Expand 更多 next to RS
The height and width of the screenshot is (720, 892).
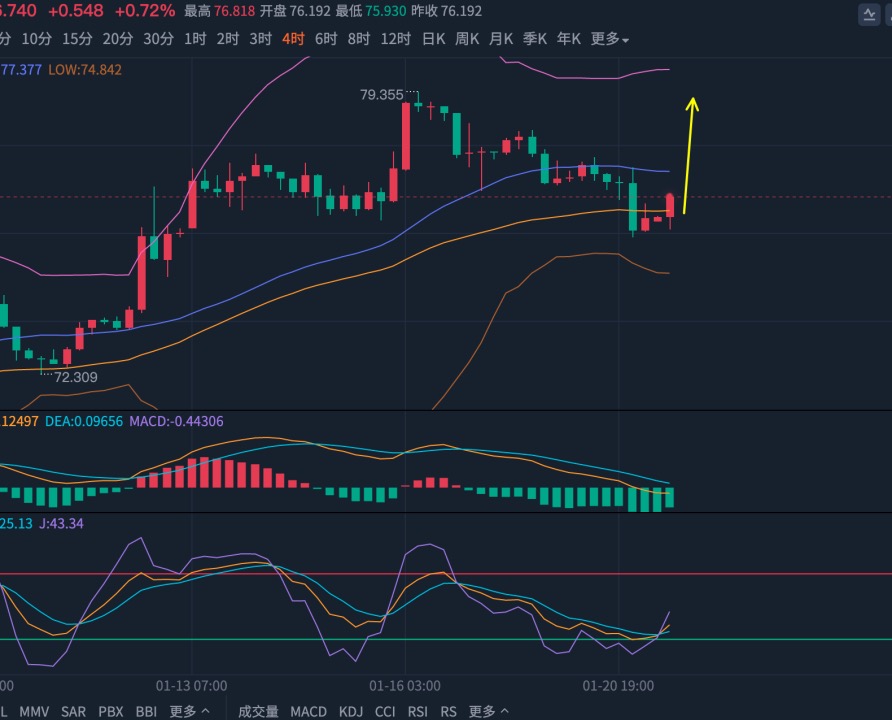[489, 711]
